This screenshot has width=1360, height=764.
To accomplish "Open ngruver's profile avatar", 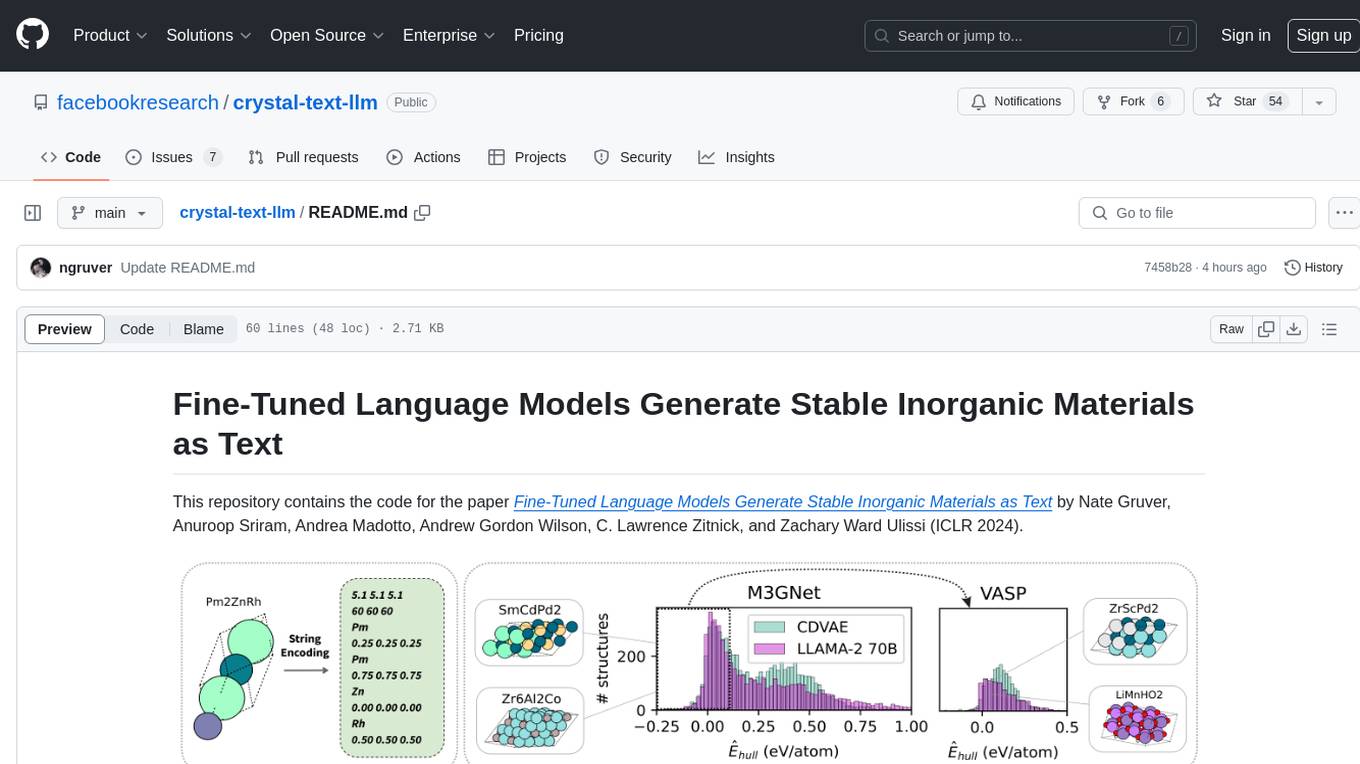I will pyautogui.click(x=41, y=268).
